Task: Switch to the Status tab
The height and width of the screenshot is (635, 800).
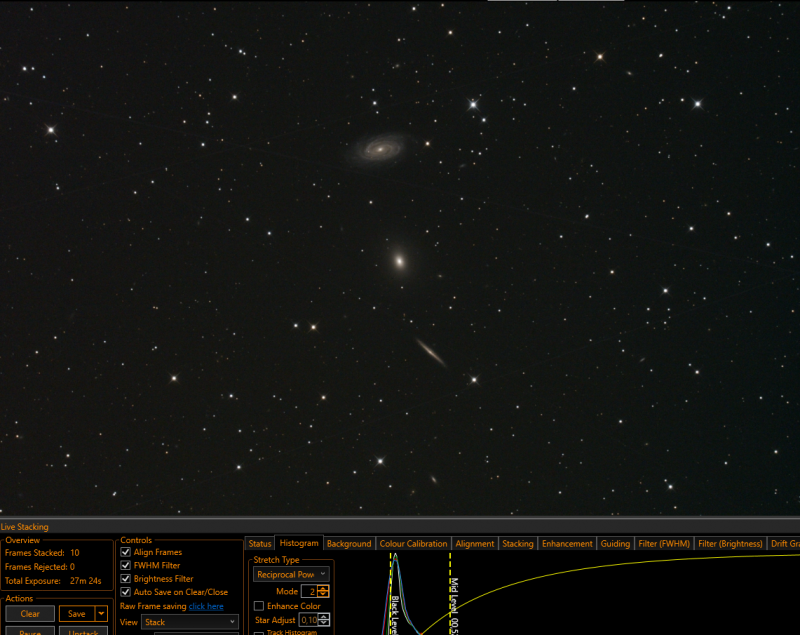Action: [x=260, y=544]
